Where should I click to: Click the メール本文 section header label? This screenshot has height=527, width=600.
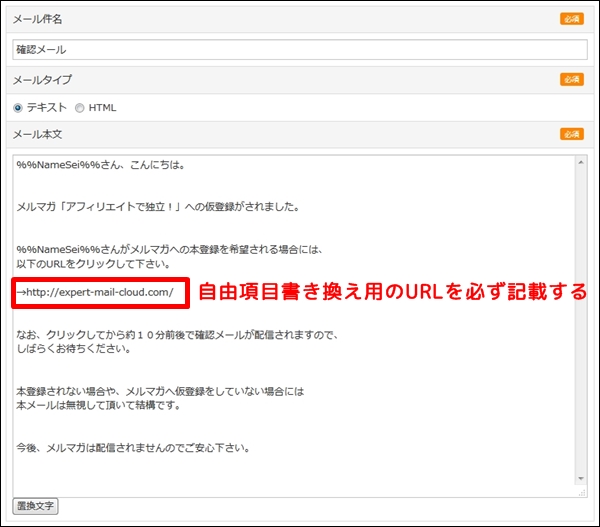(38, 134)
